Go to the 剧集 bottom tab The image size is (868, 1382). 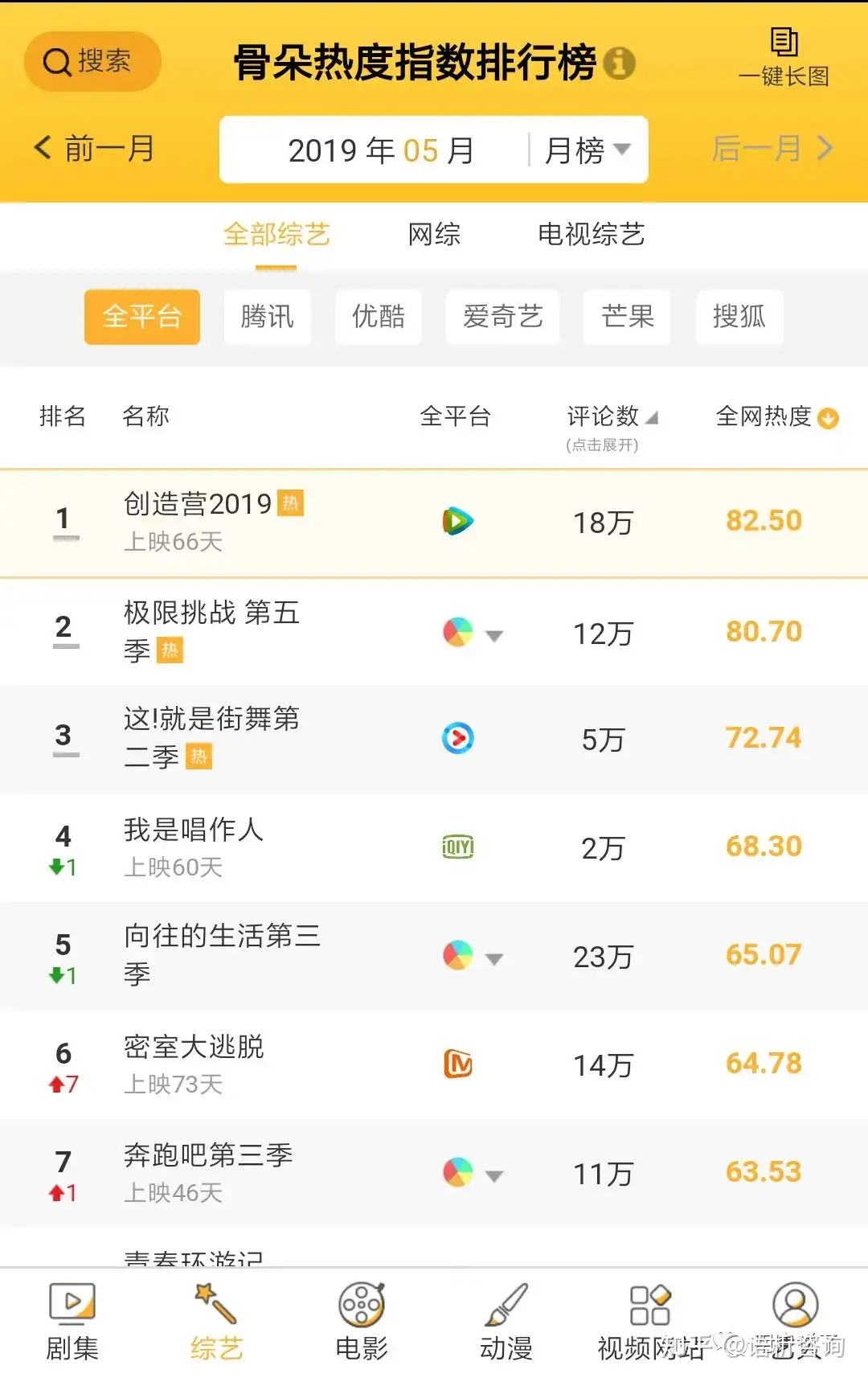click(x=72, y=1323)
